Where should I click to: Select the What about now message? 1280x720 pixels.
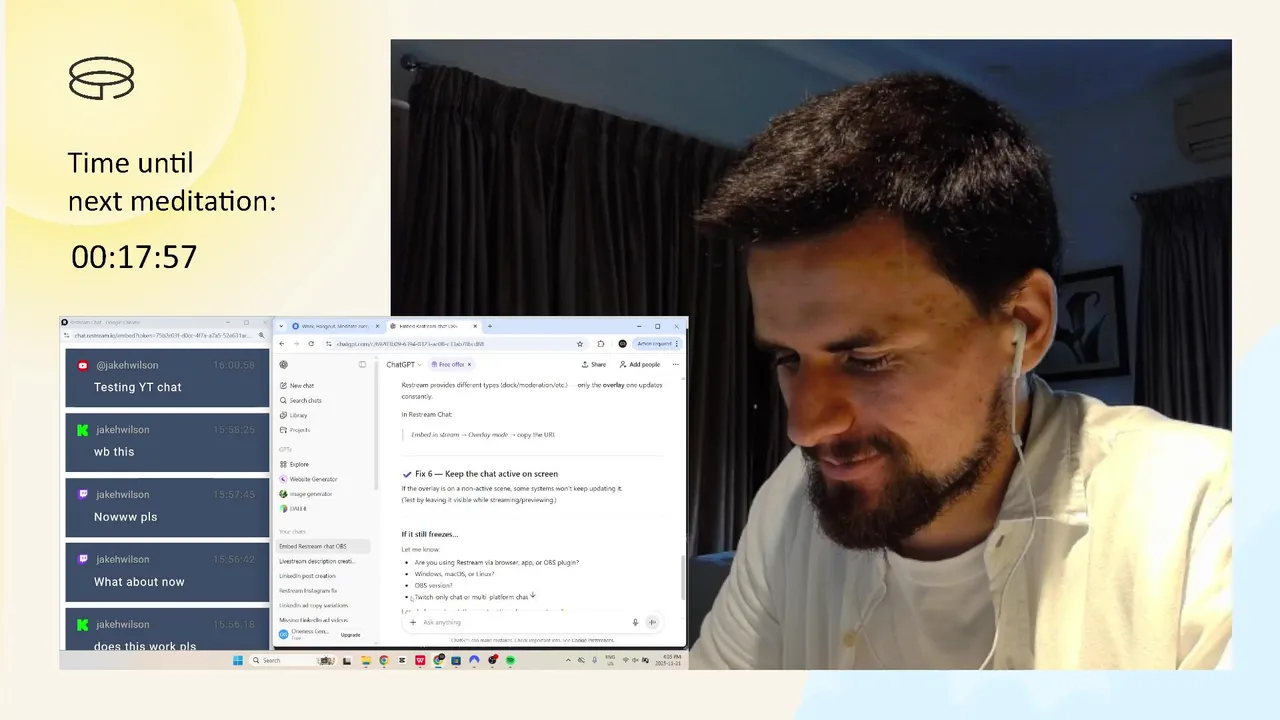[167, 572]
